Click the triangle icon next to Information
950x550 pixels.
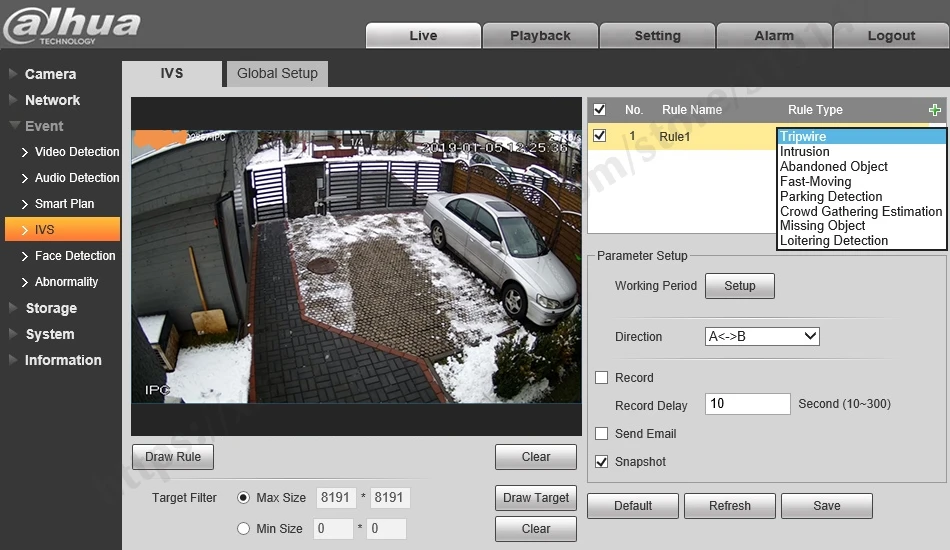(13, 360)
